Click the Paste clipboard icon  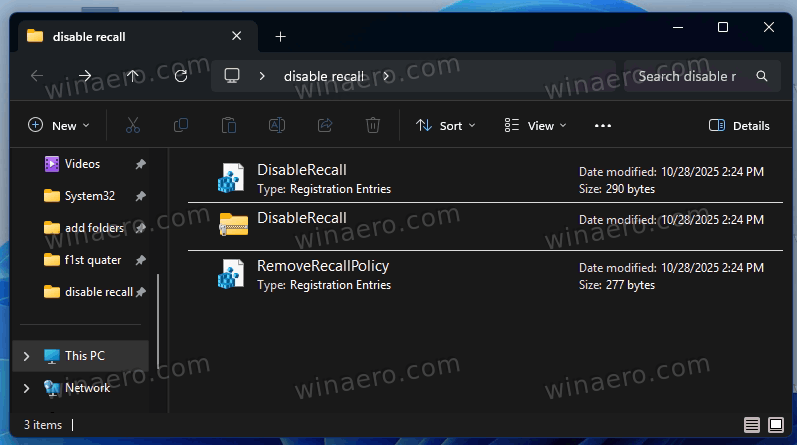click(229, 125)
